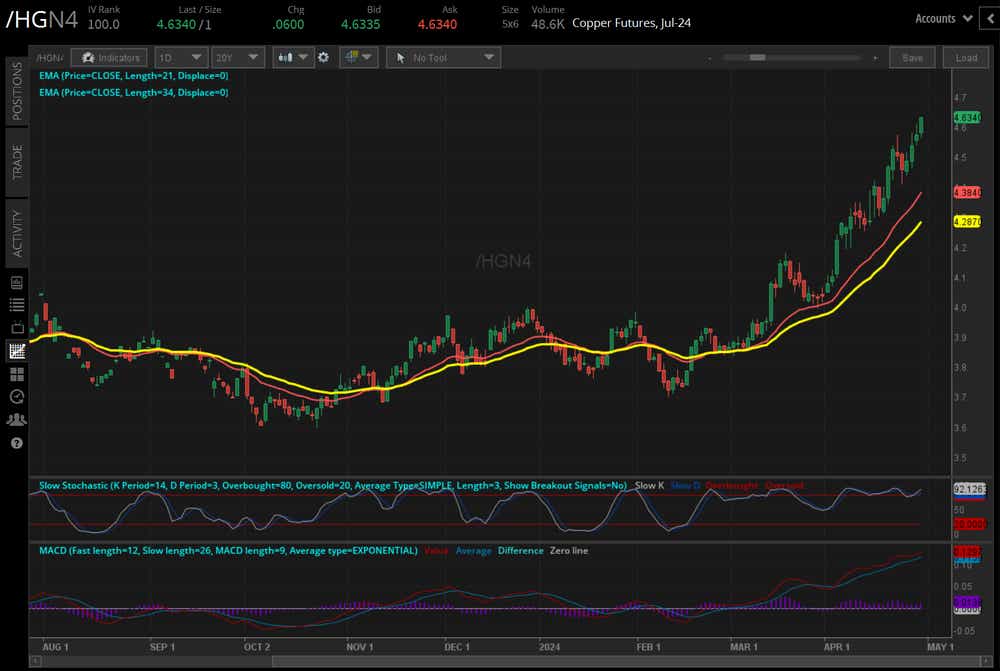This screenshot has height=671, width=1000.
Task: Open the chart settings gear
Action: (323, 57)
